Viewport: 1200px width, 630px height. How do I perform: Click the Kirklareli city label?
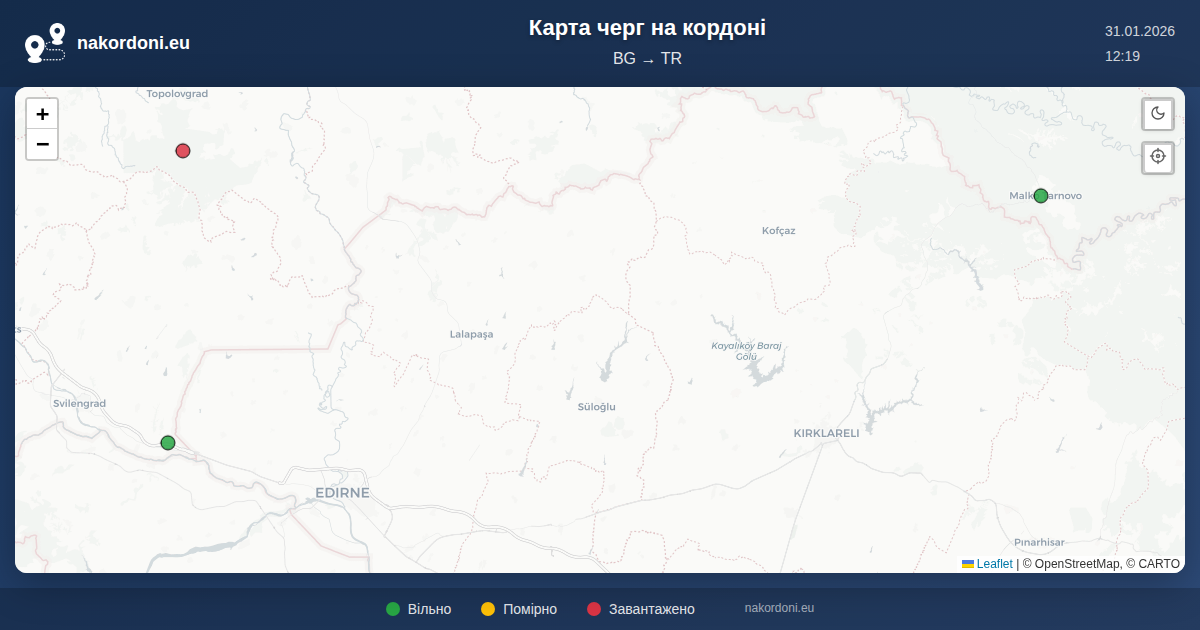[826, 433]
